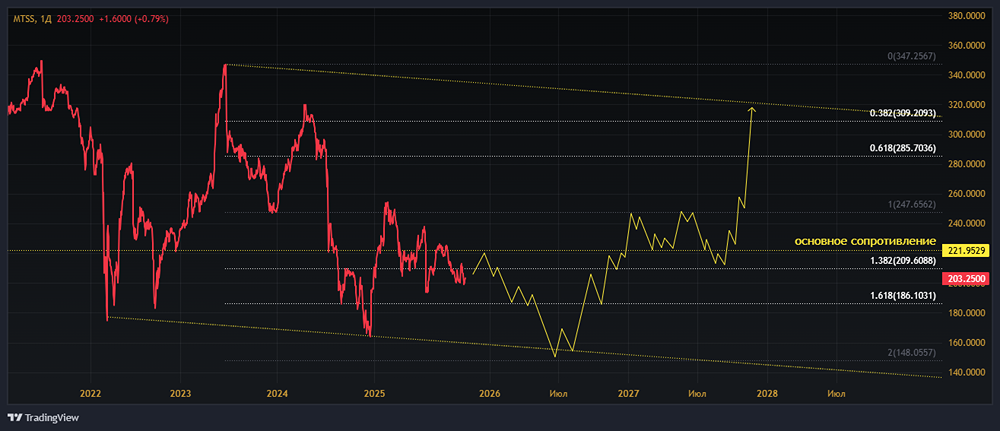Screen dimensions: 1000x431
Task: Click the 320.0000 price axis label
Action: 966,105
